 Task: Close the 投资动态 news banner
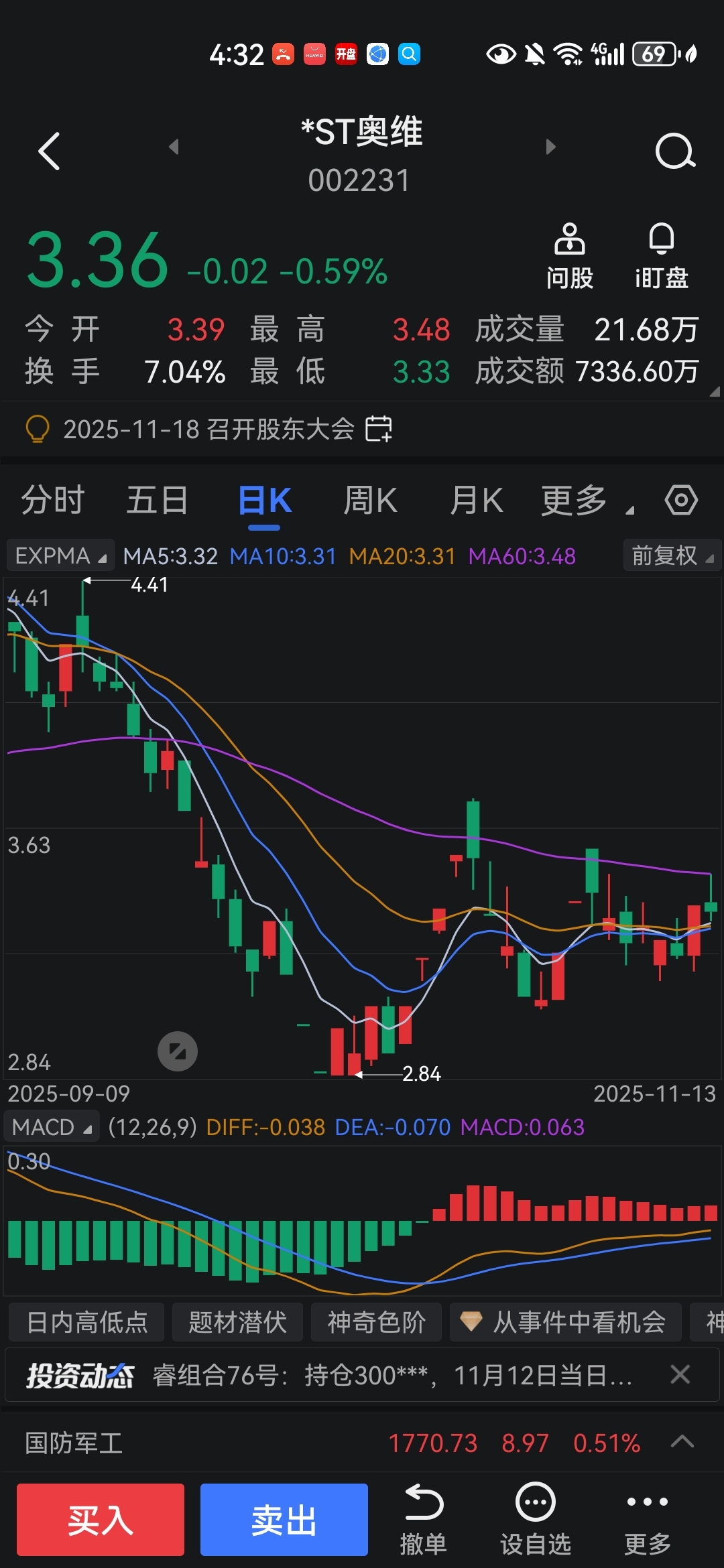coord(680,1375)
